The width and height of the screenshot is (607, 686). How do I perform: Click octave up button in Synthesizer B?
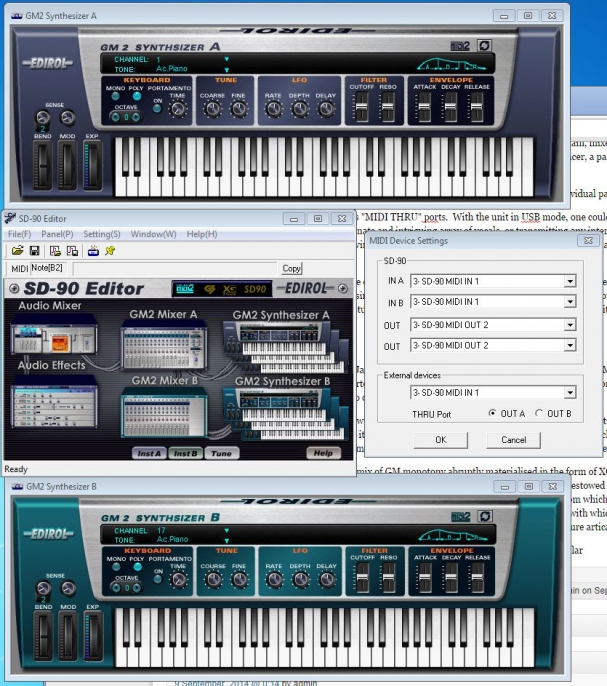click(137, 588)
